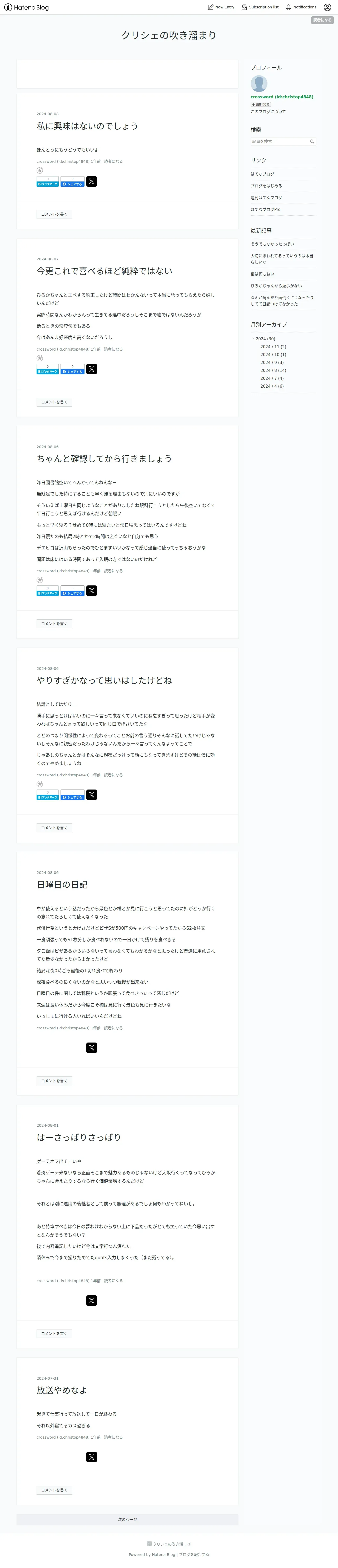Image resolution: width=338 pixels, height=1568 pixels.
Task: Collapse the 2024 (30) archive tree
Action: coord(253,338)
